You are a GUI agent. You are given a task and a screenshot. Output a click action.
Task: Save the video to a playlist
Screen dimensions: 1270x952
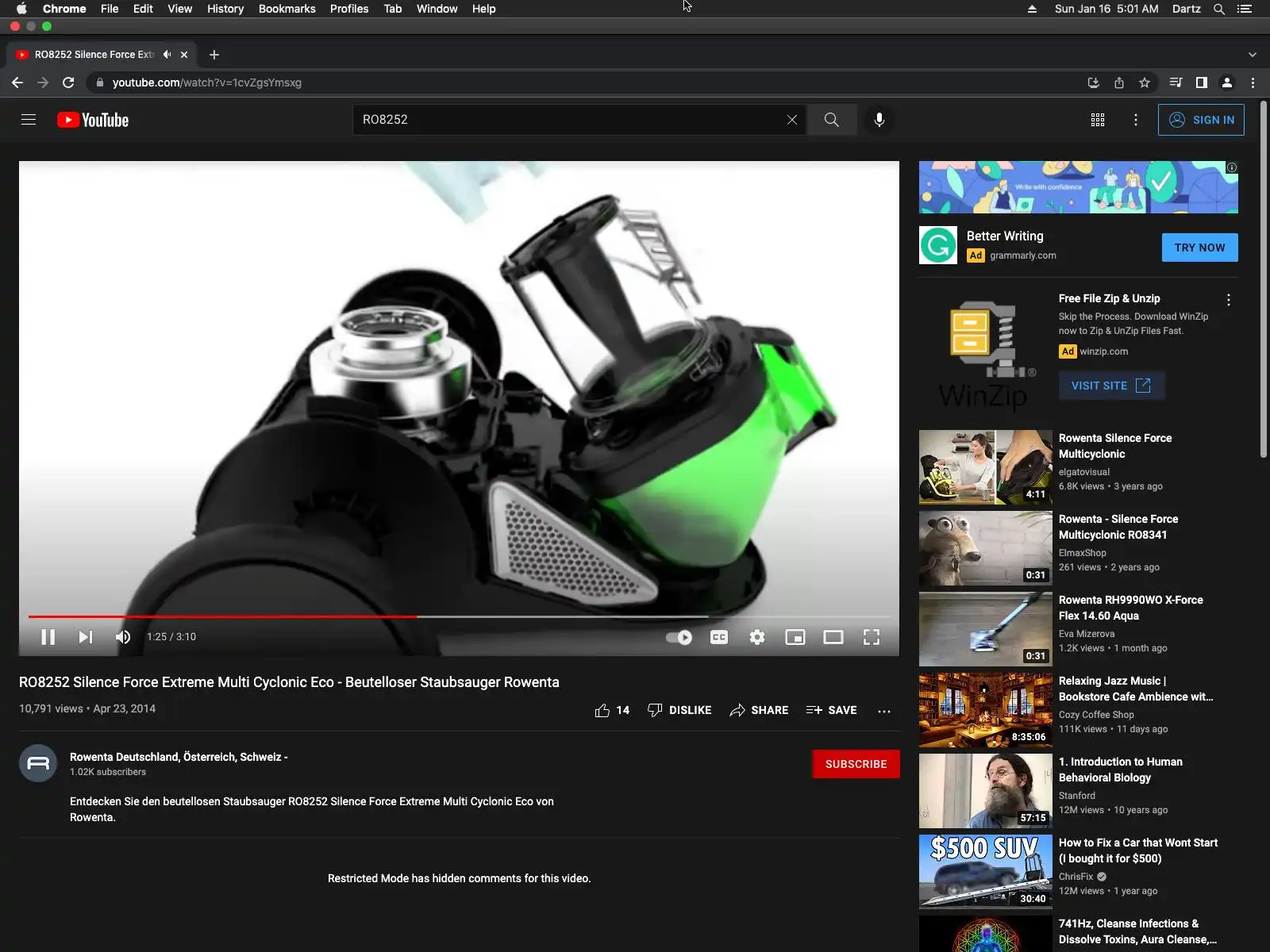tap(831, 710)
